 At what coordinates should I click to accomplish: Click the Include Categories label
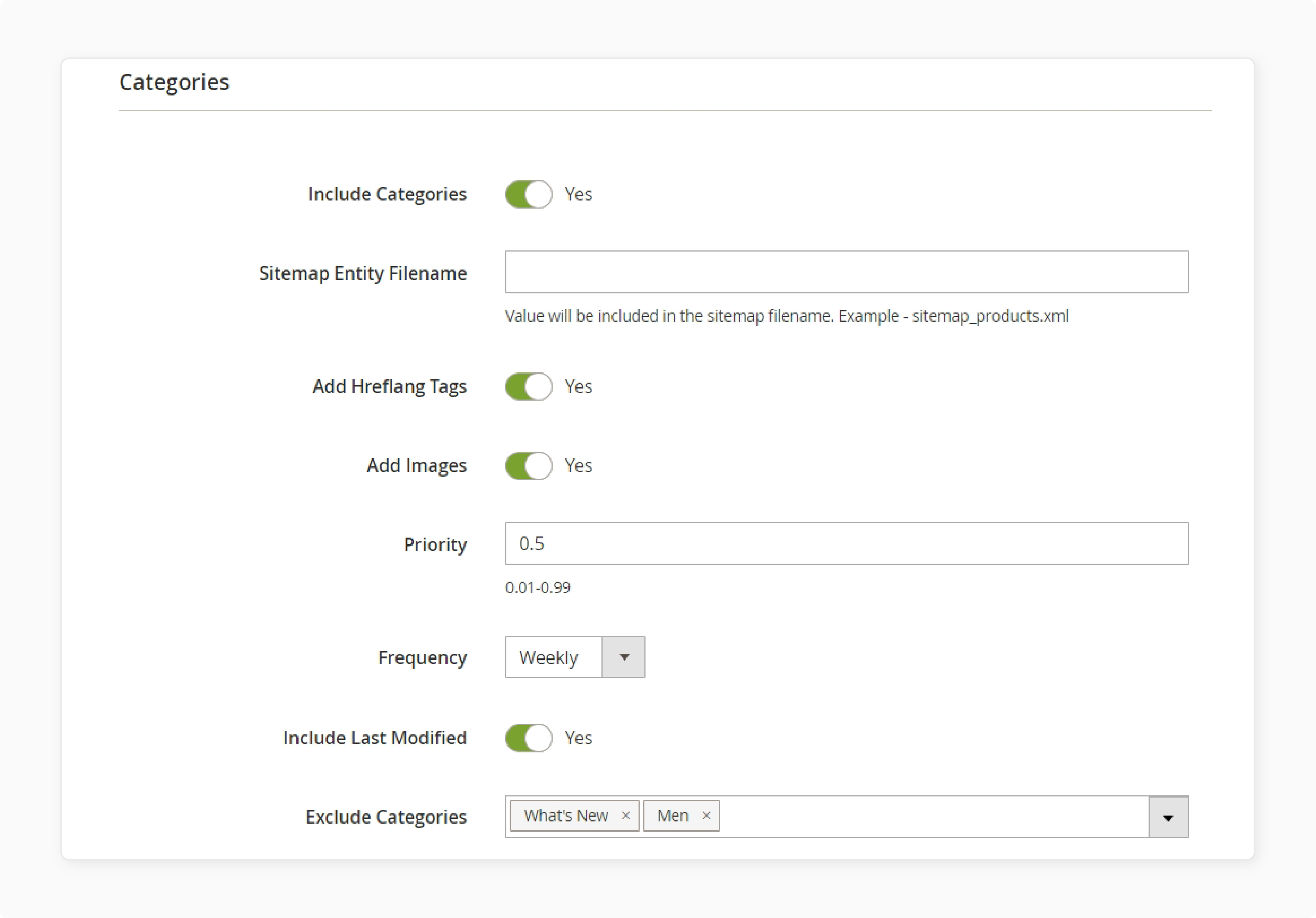point(387,194)
